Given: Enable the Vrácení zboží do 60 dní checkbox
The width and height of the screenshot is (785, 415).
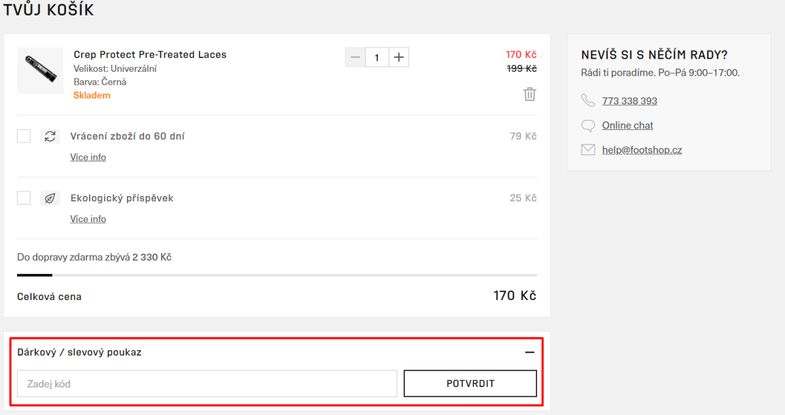Looking at the screenshot, I should pyautogui.click(x=24, y=136).
